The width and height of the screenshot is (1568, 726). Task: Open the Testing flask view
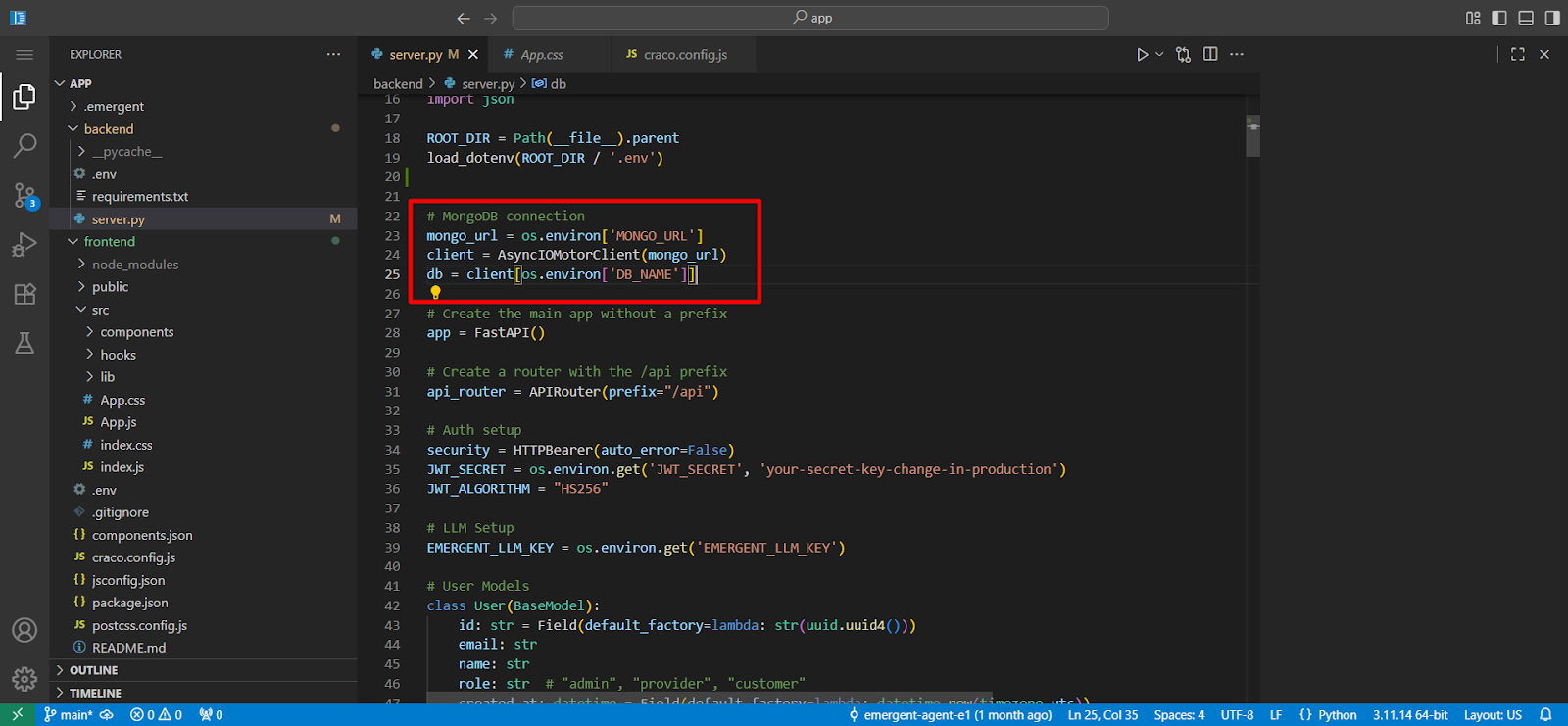coord(24,343)
